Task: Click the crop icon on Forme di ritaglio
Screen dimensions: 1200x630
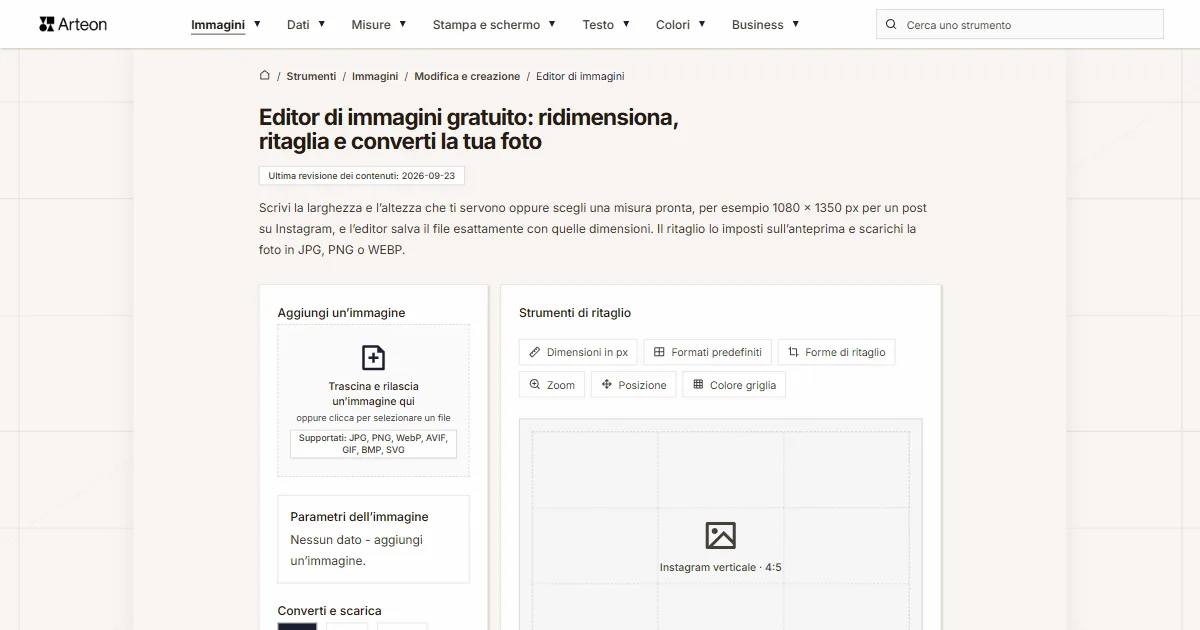Action: [x=794, y=352]
